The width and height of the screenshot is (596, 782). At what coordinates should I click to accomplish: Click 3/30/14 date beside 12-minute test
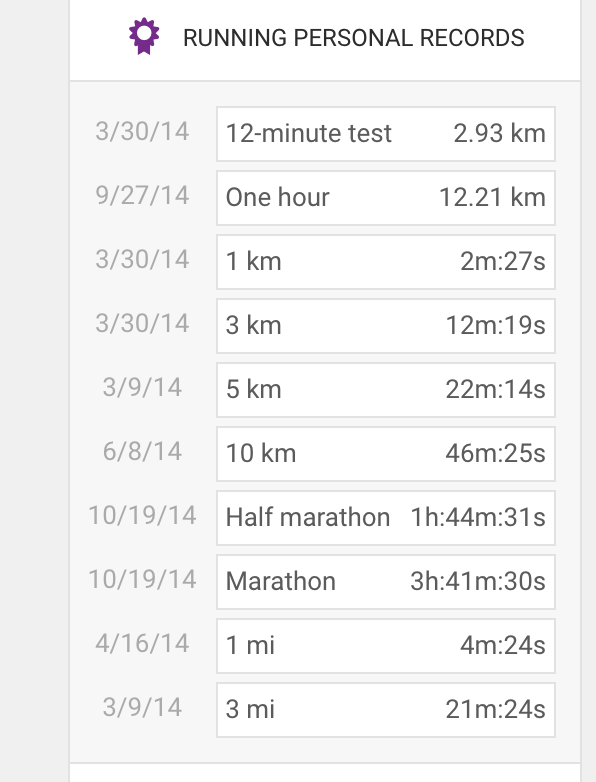tap(142, 132)
